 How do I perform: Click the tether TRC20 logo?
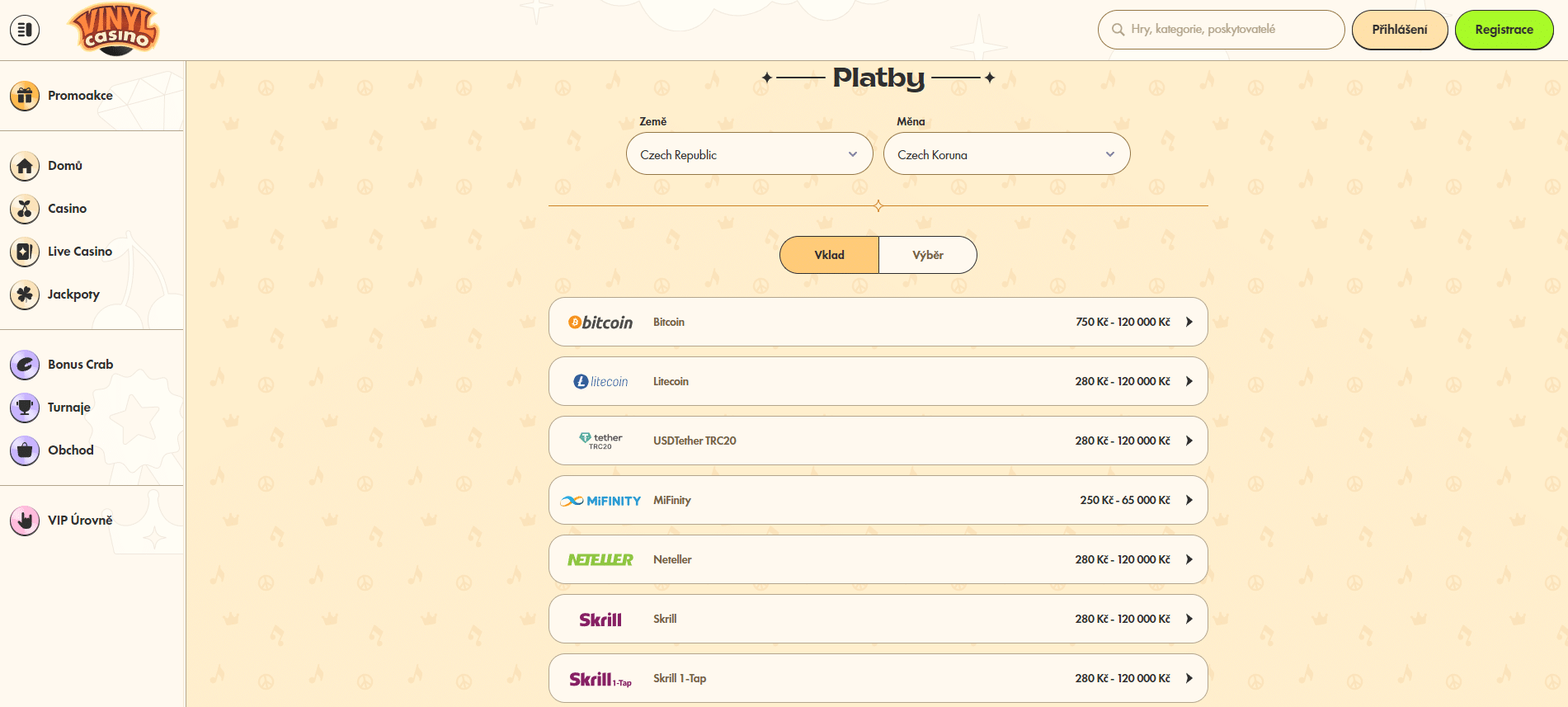[600, 441]
